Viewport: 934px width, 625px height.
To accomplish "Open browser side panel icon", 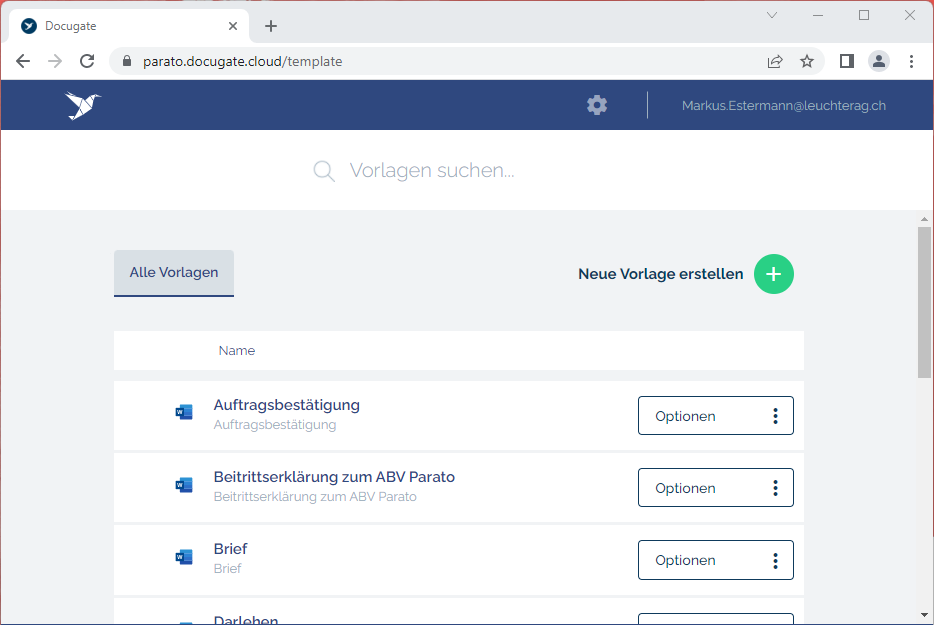I will pyautogui.click(x=846, y=61).
